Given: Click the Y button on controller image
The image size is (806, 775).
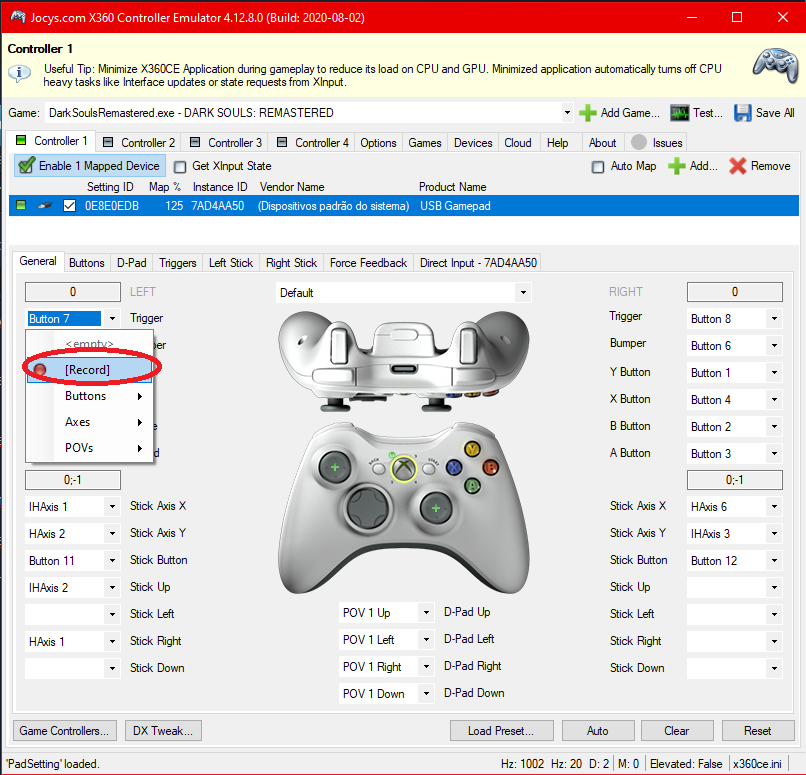Looking at the screenshot, I should [x=471, y=449].
